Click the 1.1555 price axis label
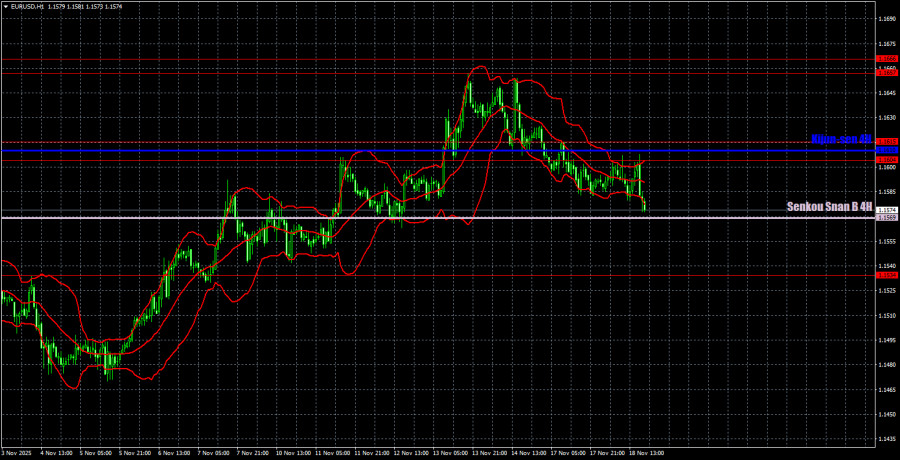The image size is (900, 460). pyautogui.click(x=886, y=241)
